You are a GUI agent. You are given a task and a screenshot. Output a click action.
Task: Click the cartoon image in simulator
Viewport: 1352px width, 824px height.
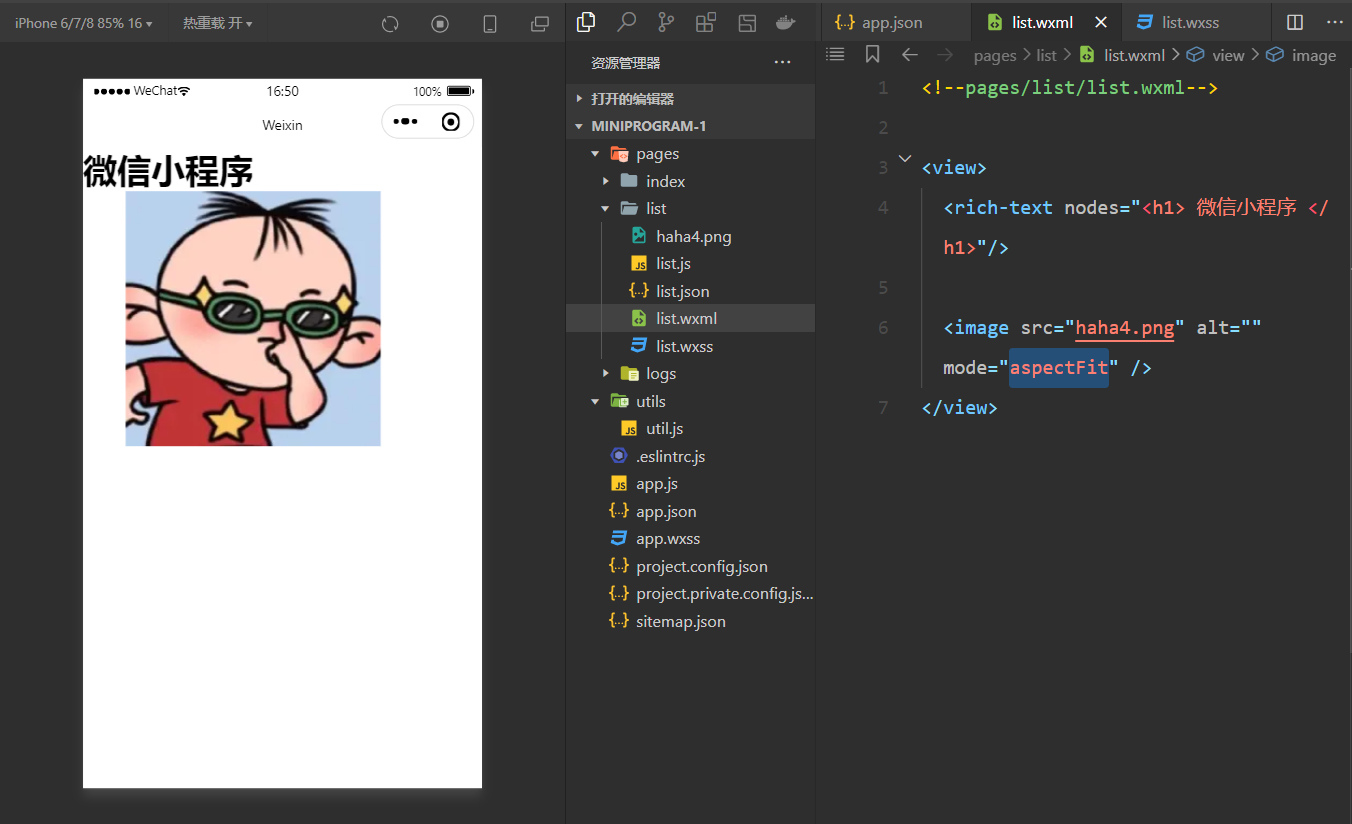click(253, 318)
